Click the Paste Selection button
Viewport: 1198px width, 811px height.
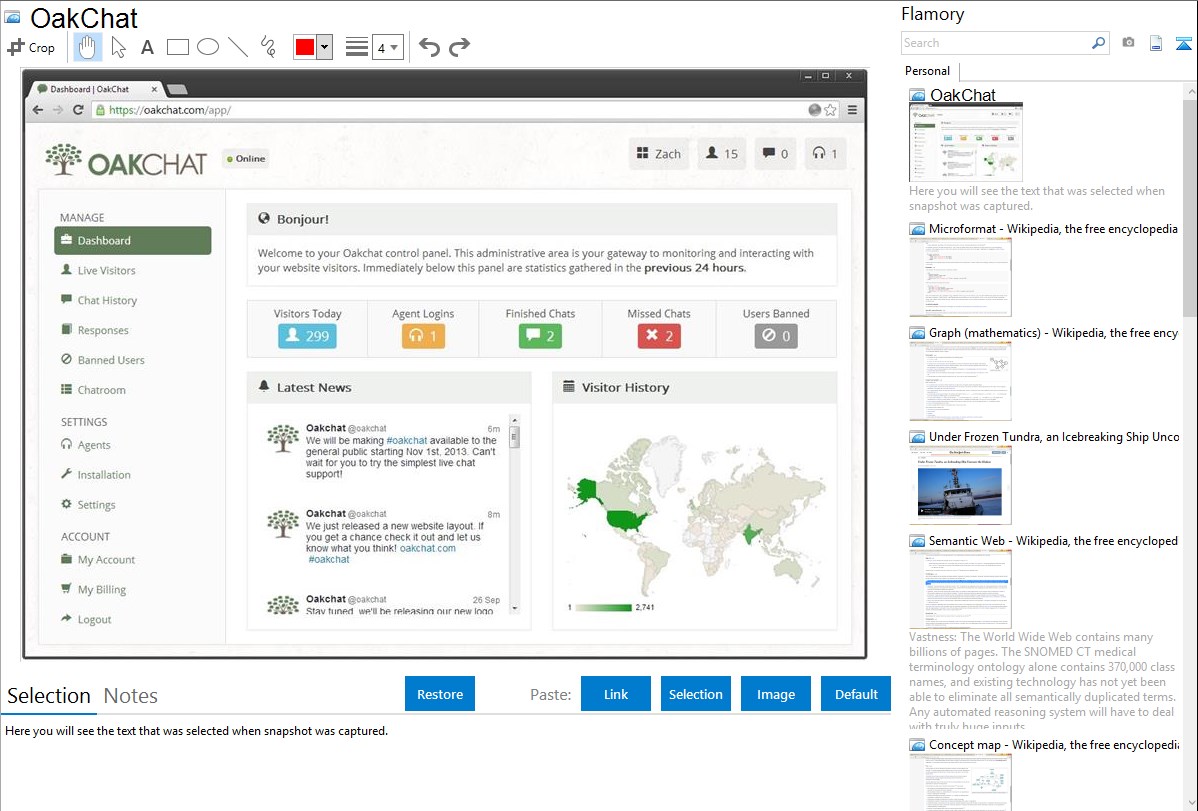coord(695,694)
